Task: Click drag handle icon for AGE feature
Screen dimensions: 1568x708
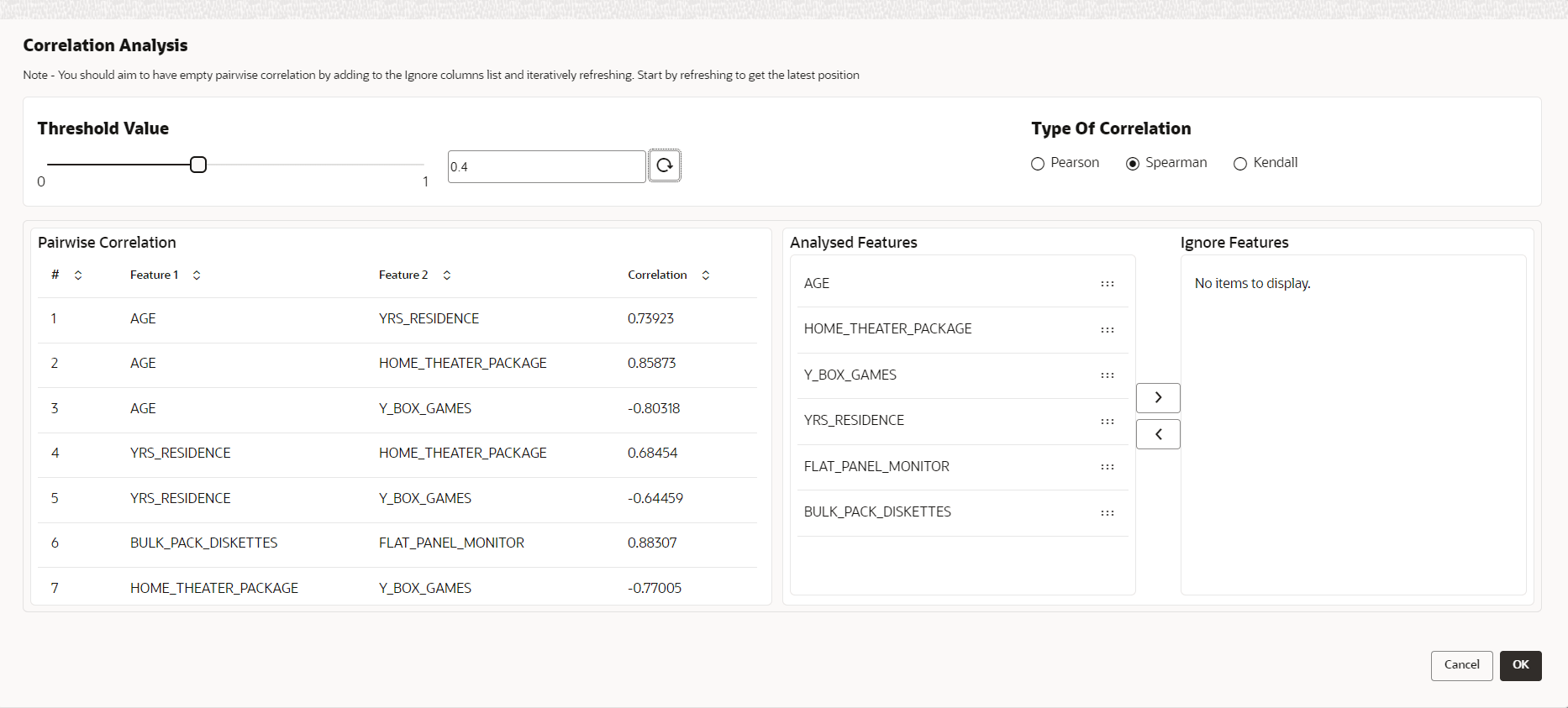Action: click(x=1107, y=284)
